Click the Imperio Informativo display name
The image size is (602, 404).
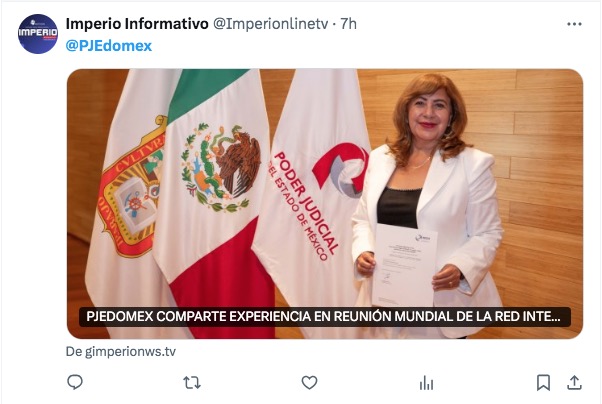137,24
